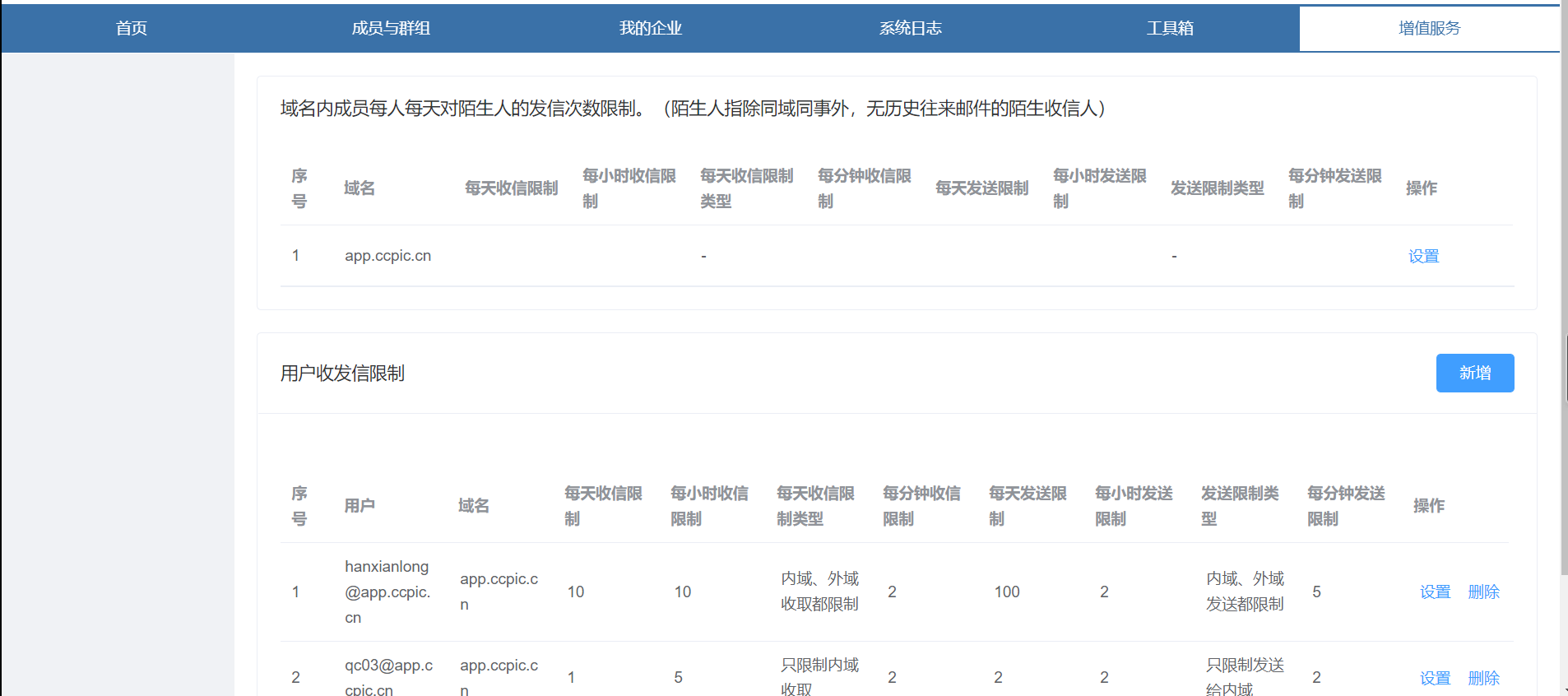This screenshot has height=696, width=1568.
Task: Click 发送限制类型 header in domain table
Action: pyautogui.click(x=1217, y=188)
